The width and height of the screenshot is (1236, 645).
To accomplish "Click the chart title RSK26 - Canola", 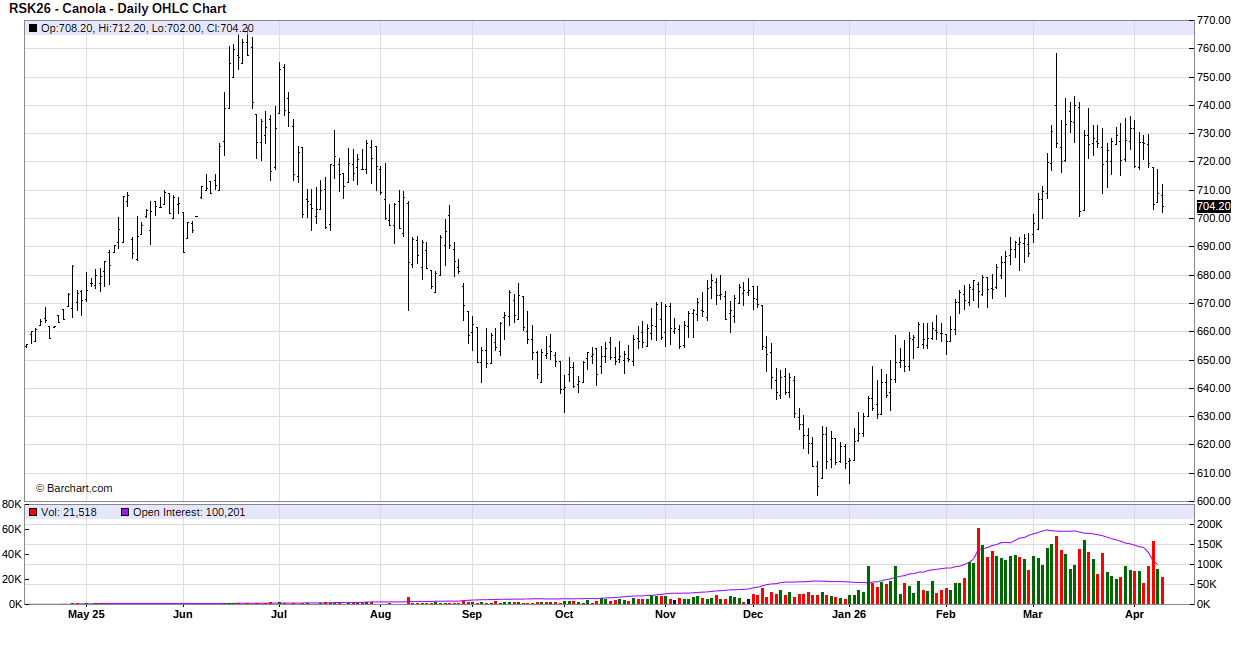I will tap(117, 9).
